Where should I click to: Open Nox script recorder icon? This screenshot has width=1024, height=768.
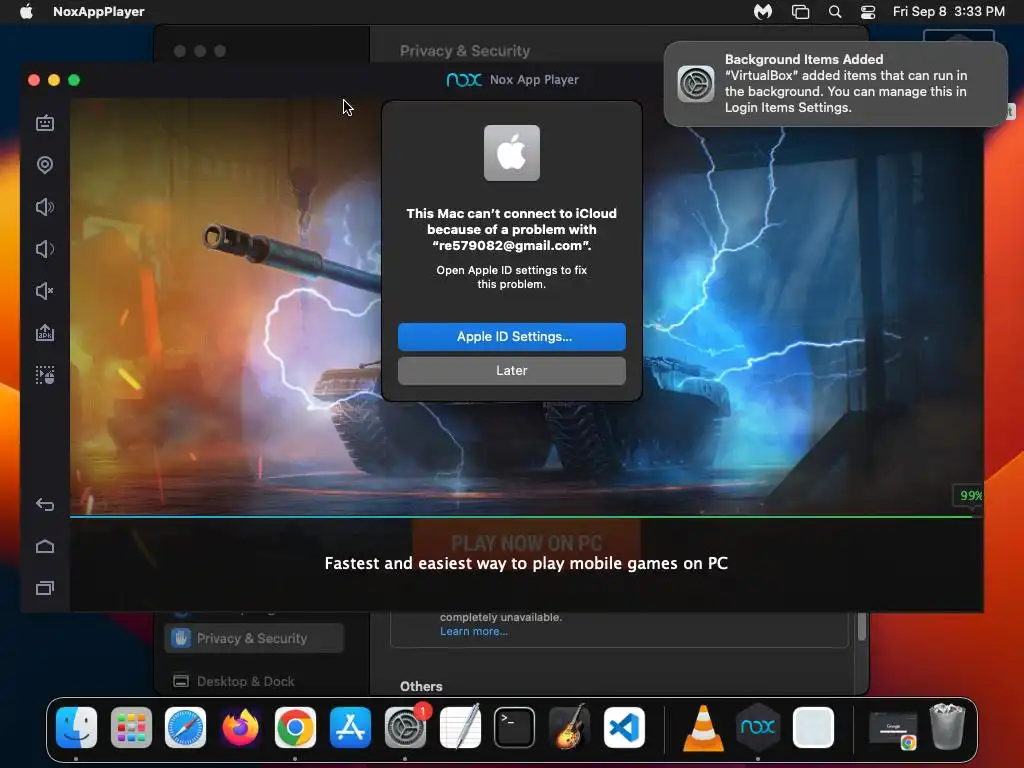45,375
